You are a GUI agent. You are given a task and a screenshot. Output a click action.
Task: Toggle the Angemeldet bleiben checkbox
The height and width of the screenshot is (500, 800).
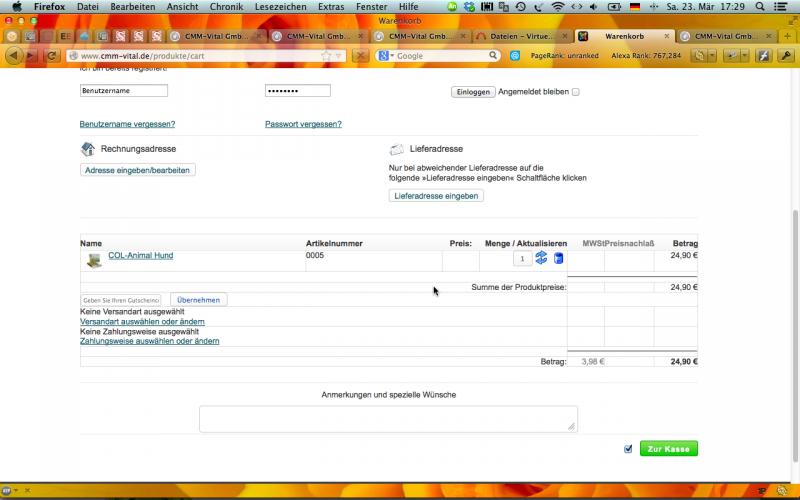tap(575, 92)
